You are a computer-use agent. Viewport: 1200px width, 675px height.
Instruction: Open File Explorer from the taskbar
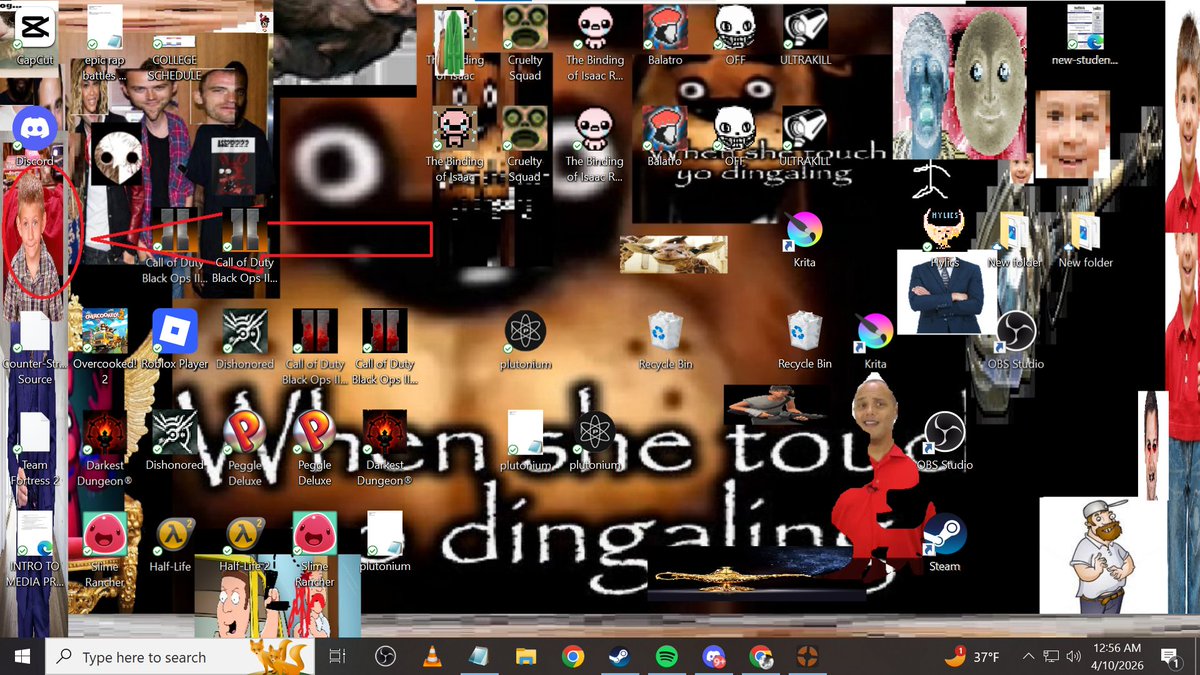[x=526, y=657]
